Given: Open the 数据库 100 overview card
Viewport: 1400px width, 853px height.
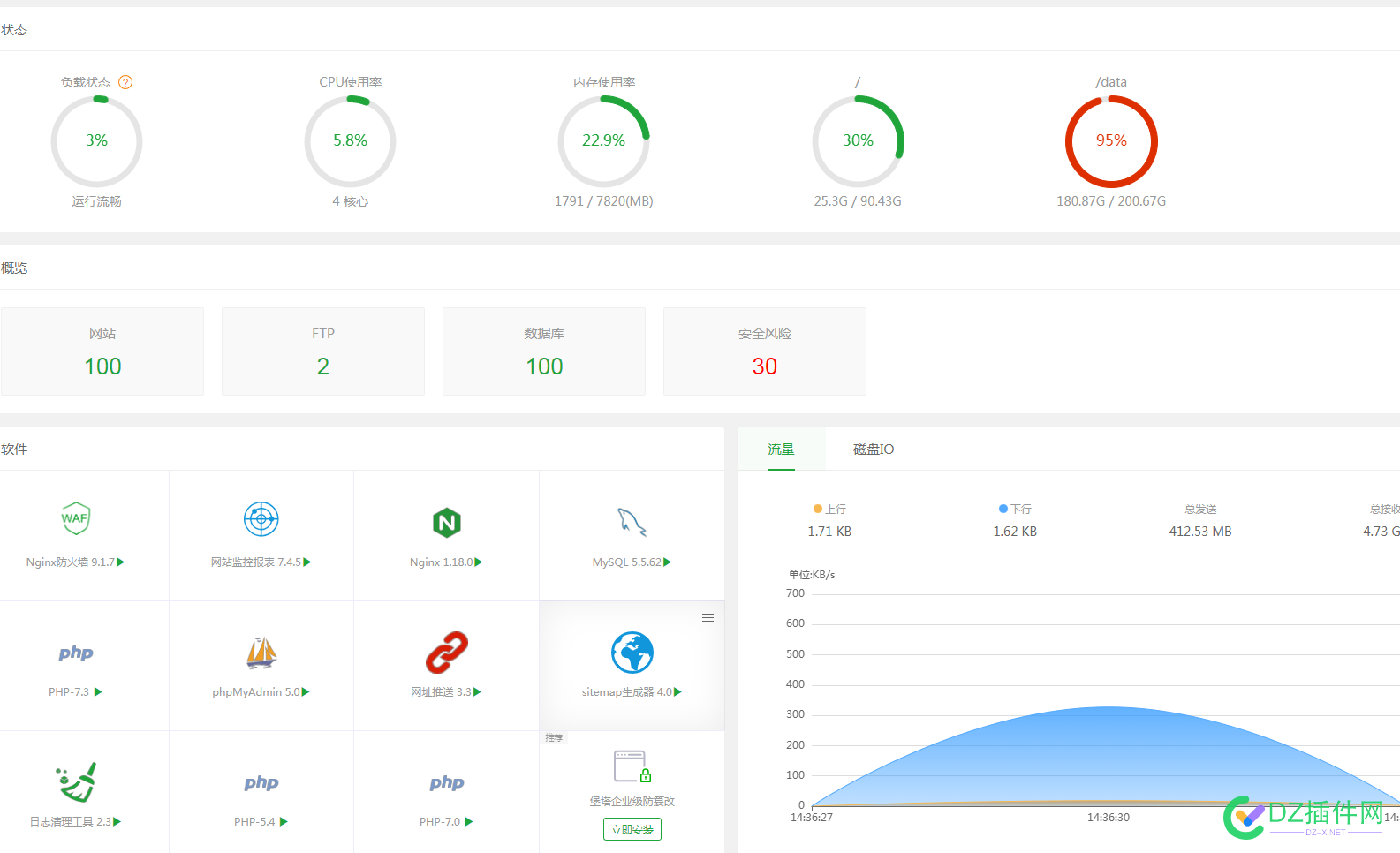Looking at the screenshot, I should pos(544,351).
